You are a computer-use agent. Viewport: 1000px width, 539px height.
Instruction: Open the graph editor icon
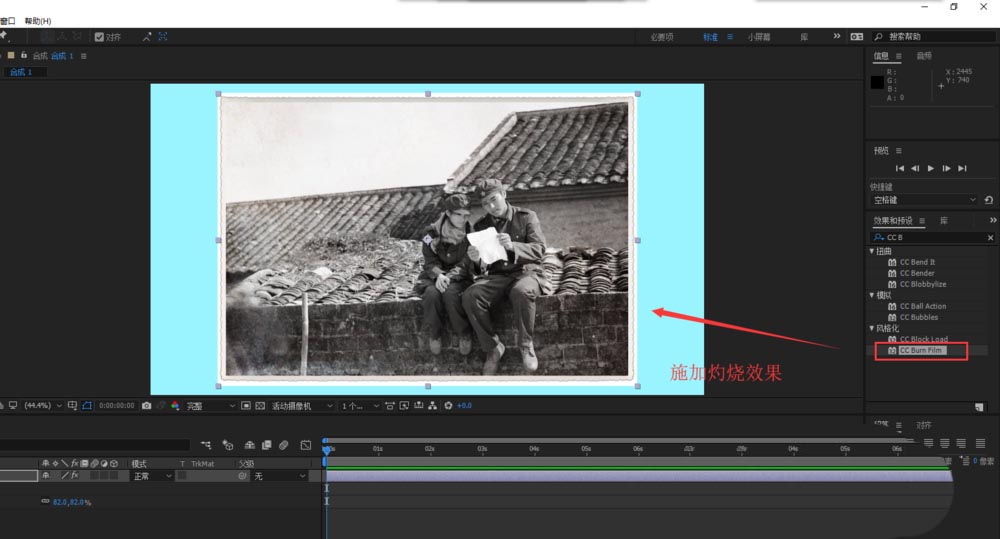coord(306,445)
